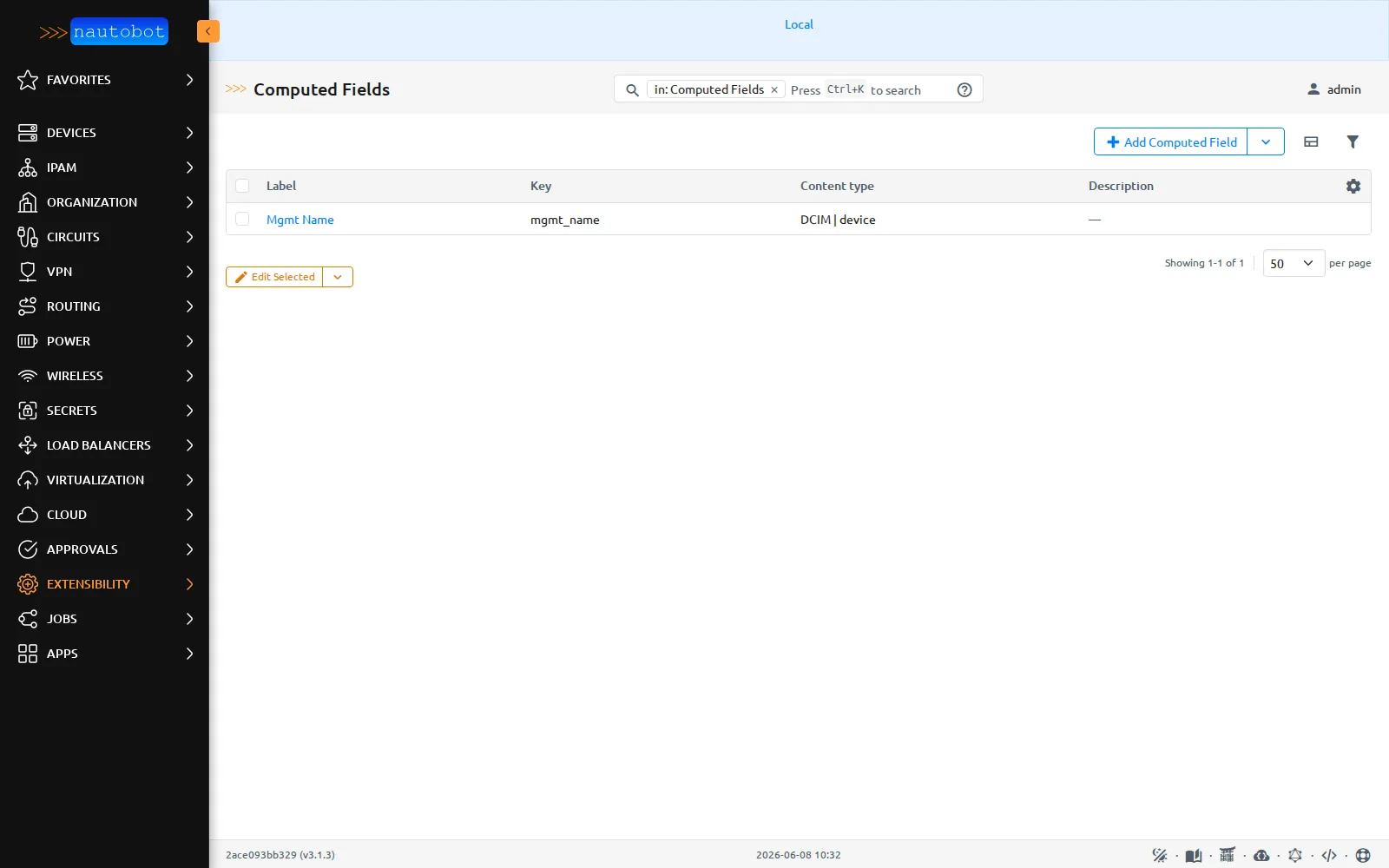The image size is (1389, 868).
Task: Expand the Devices menu chevron
Action: [x=189, y=133]
